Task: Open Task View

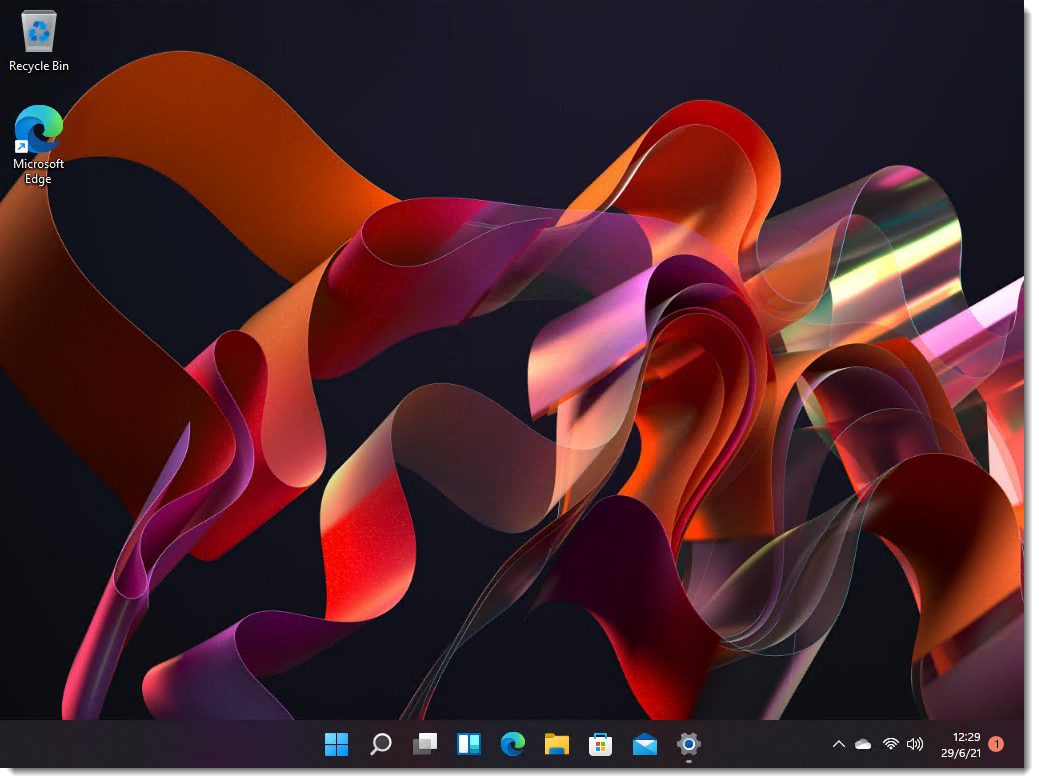Action: pyautogui.click(x=424, y=745)
